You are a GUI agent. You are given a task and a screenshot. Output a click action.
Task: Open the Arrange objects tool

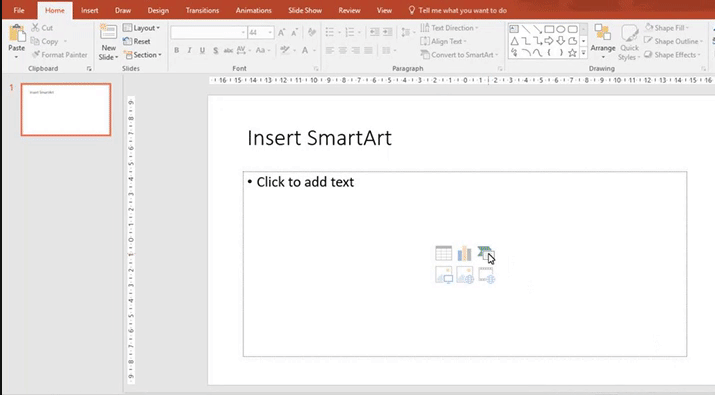click(x=602, y=41)
